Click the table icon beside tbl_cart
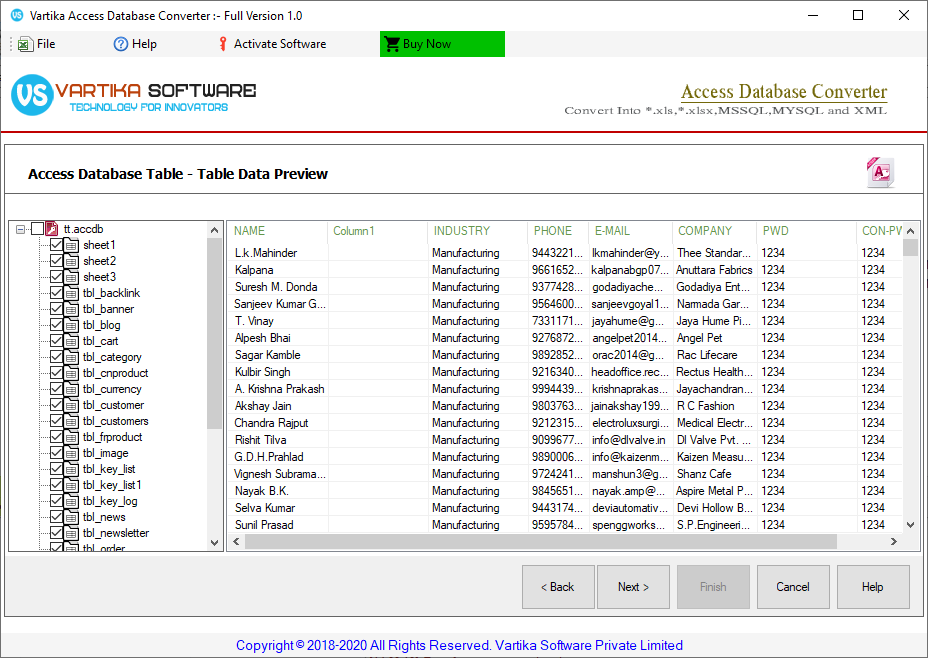Screen dimensions: 928x658 [x=72, y=341]
